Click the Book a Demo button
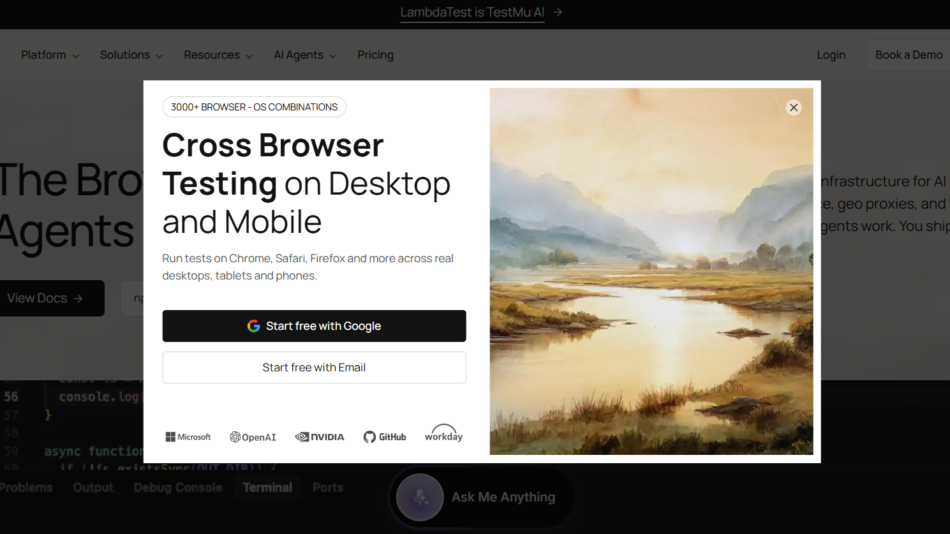 [908, 55]
